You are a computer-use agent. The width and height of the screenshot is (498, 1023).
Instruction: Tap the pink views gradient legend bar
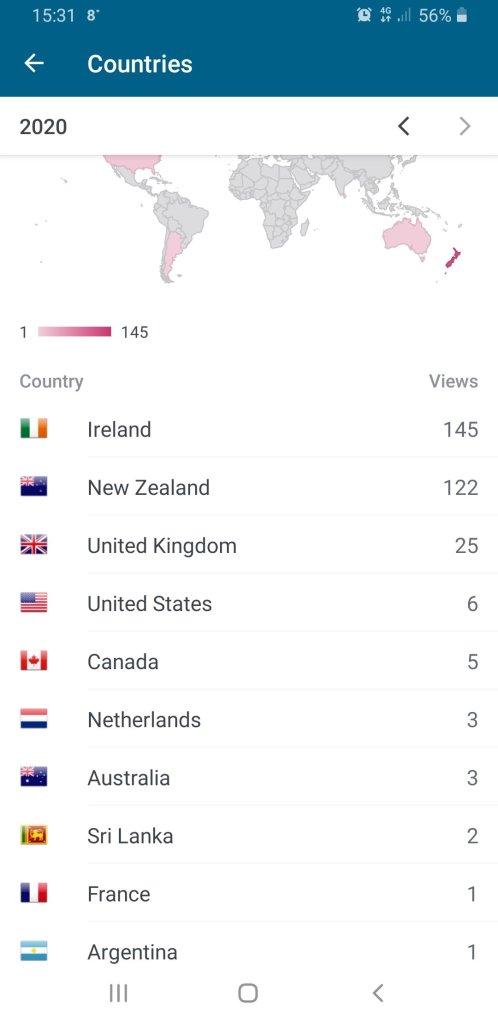pyautogui.click(x=74, y=331)
